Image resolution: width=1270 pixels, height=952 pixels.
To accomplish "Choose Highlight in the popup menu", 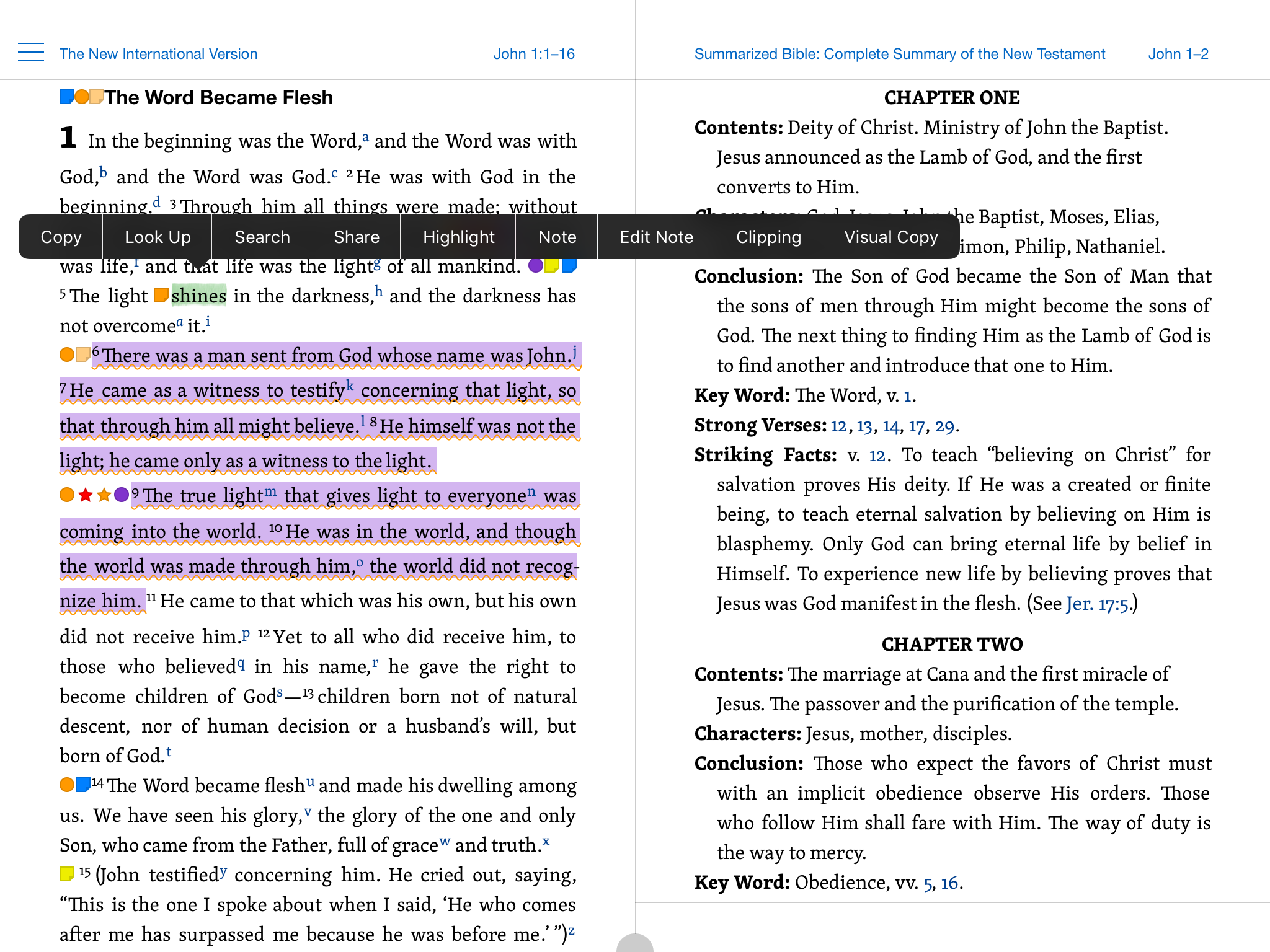I will coord(458,237).
